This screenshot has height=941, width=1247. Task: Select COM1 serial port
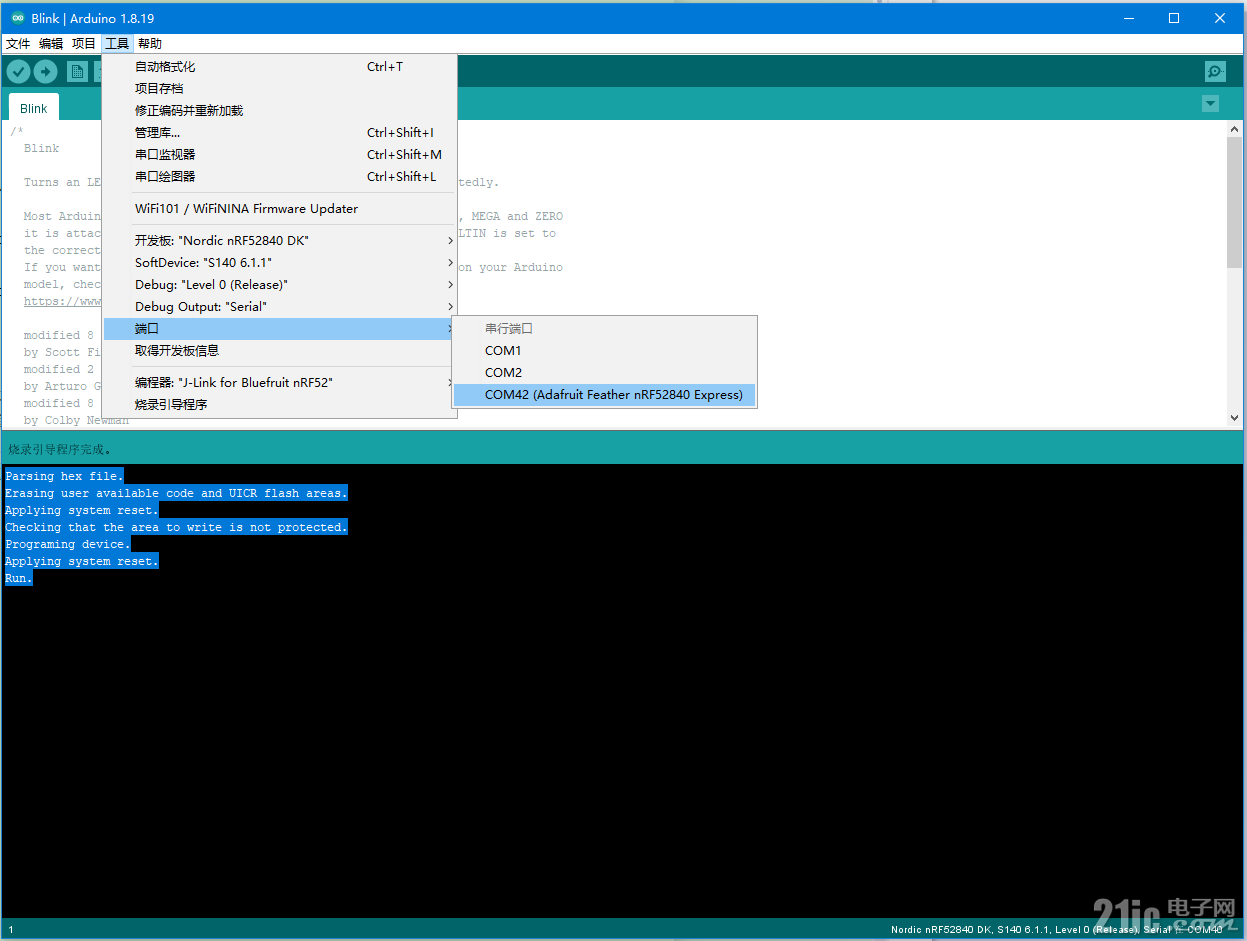coord(605,351)
